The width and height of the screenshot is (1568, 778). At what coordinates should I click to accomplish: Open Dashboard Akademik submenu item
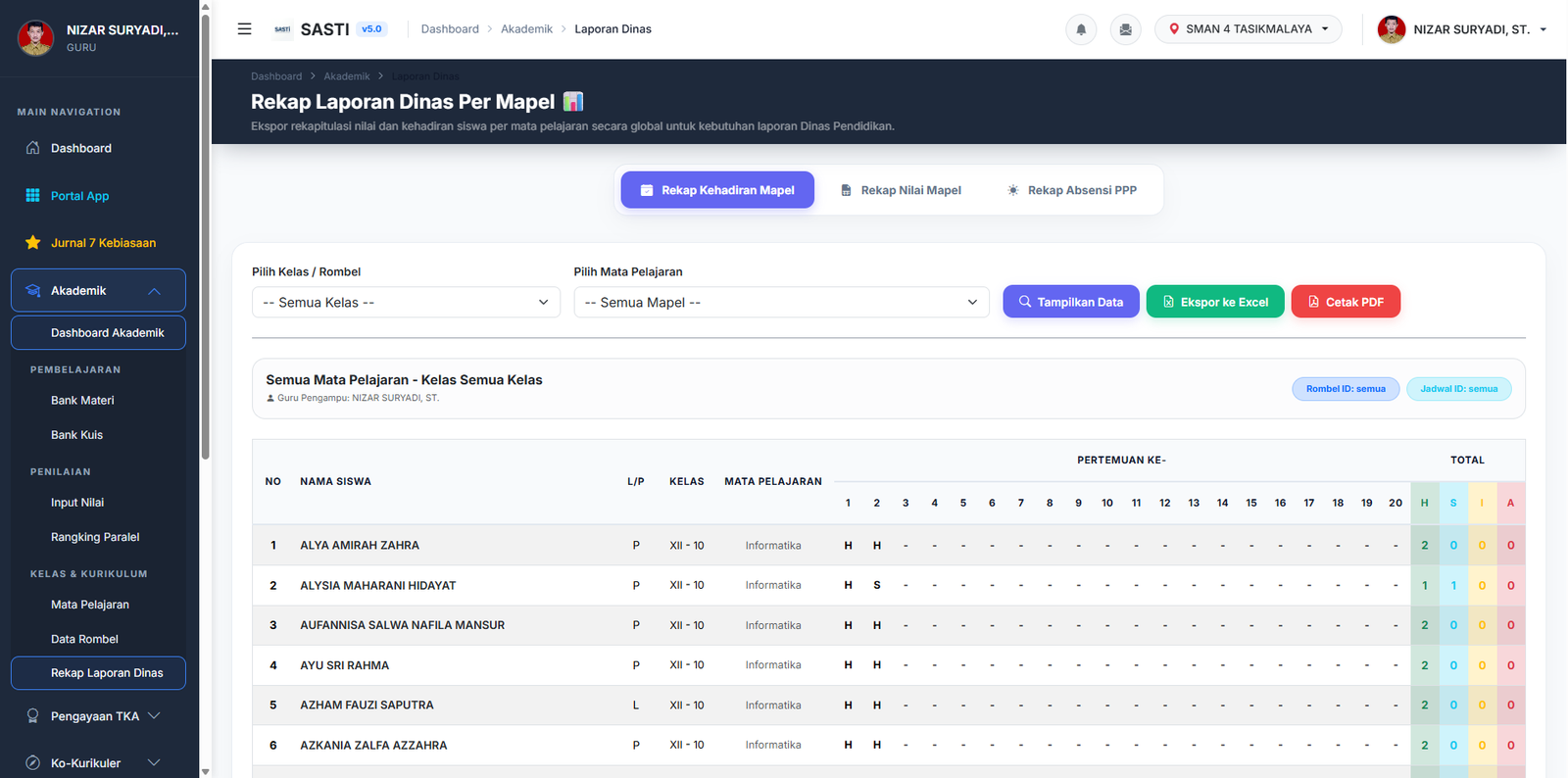point(98,333)
